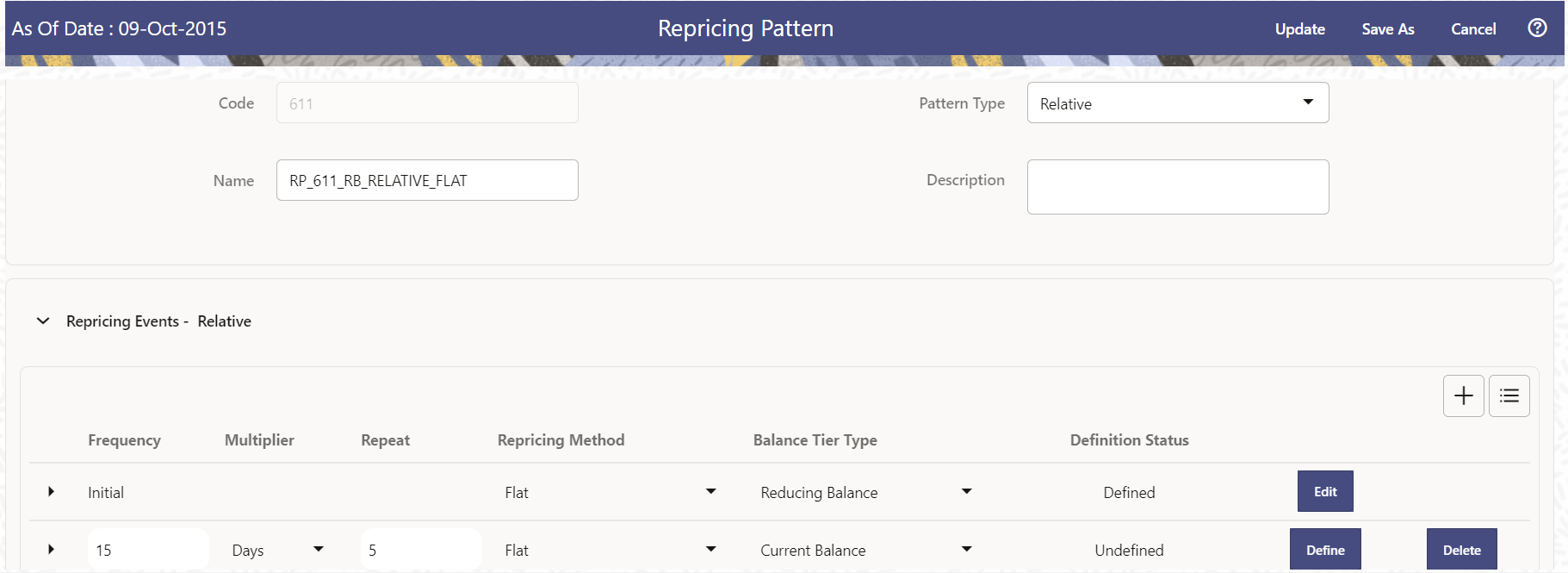
Task: Click Save As in the header
Action: point(1387,29)
